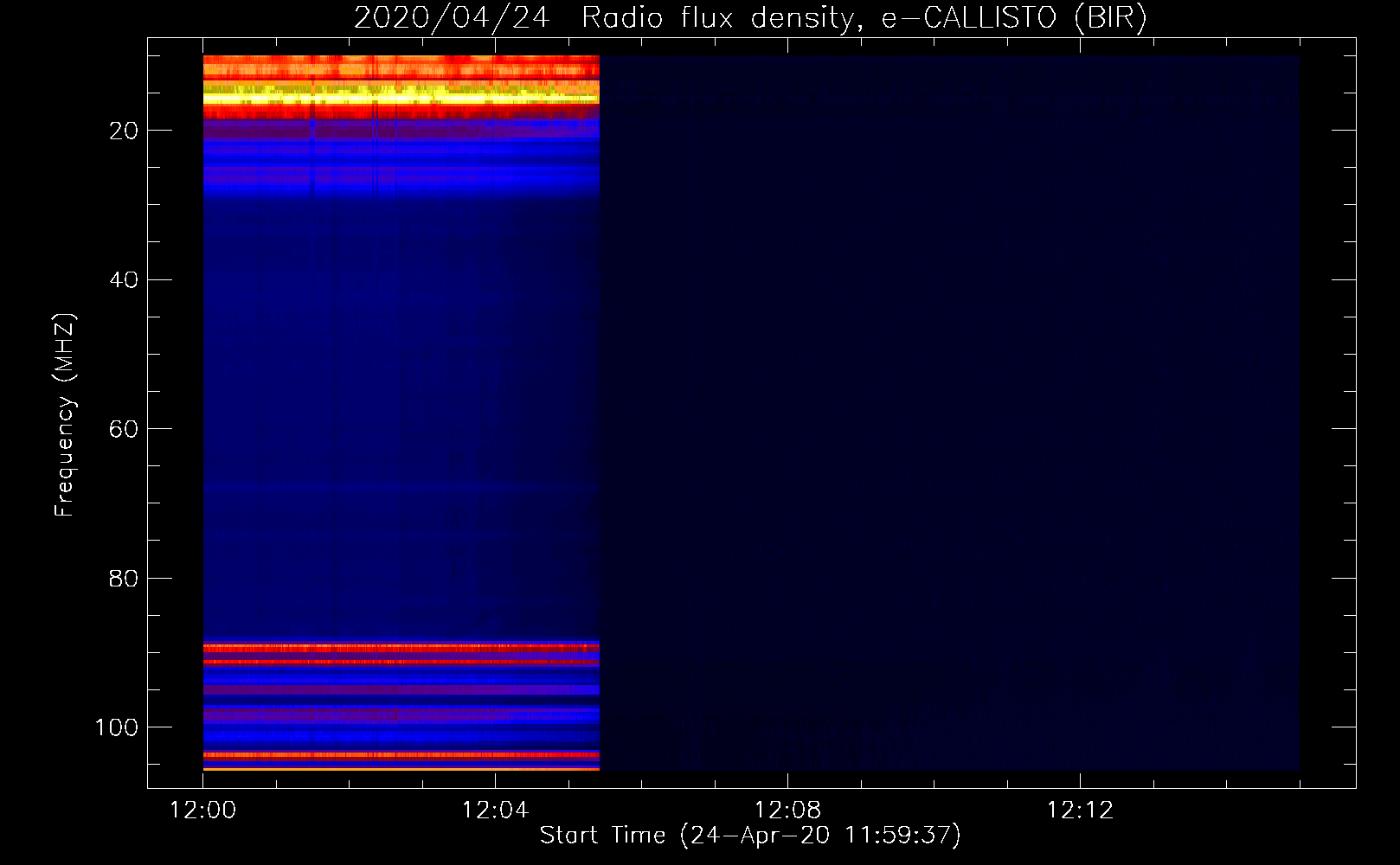This screenshot has width=1400, height=865.
Task: Click the '12:12' time tick label
Action: click(x=1080, y=811)
